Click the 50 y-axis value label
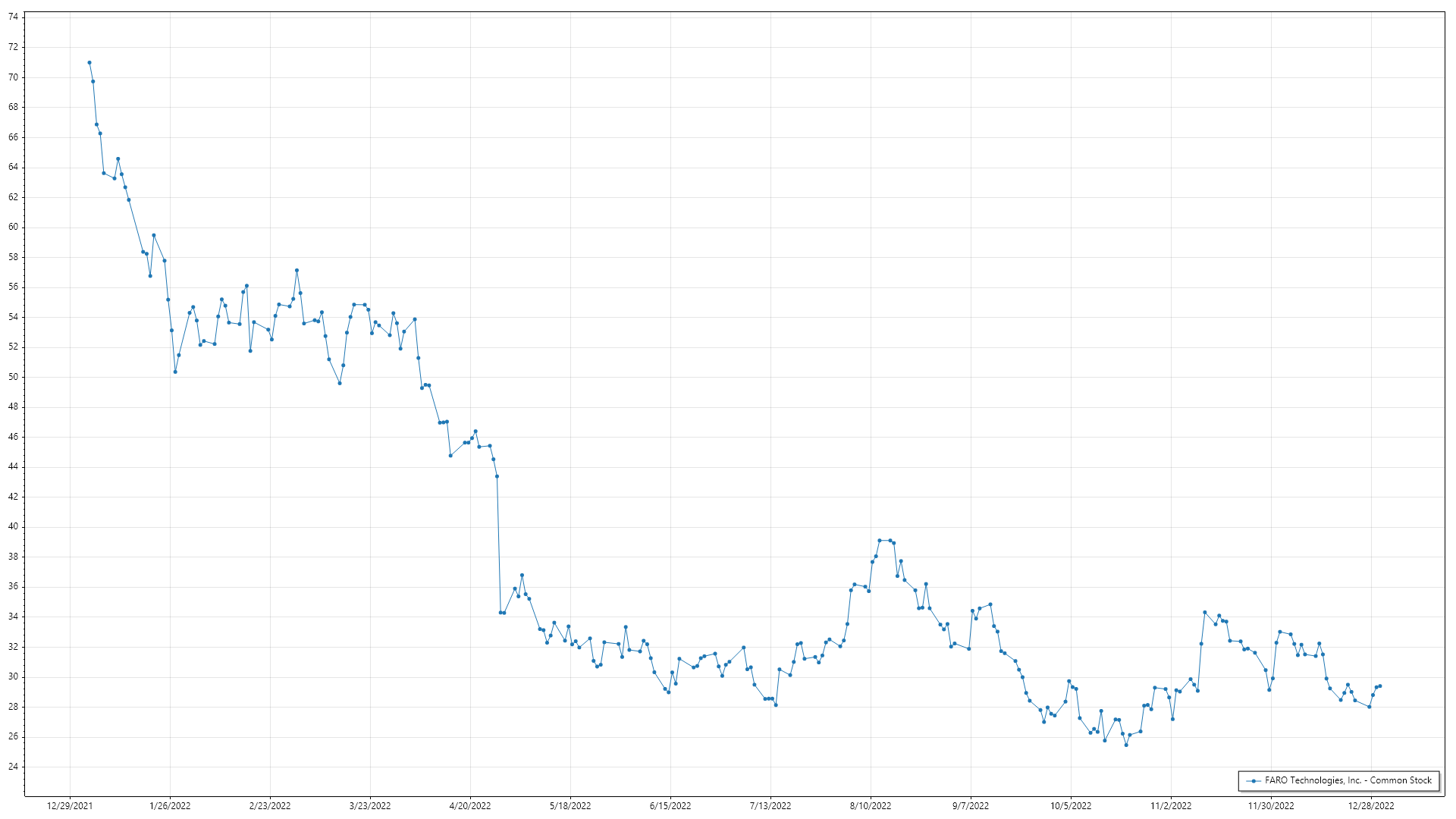 [13, 377]
